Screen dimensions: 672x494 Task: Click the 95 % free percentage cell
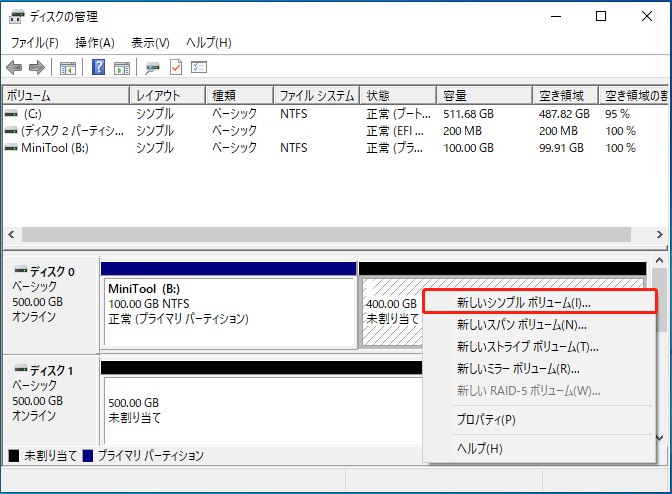click(x=618, y=114)
